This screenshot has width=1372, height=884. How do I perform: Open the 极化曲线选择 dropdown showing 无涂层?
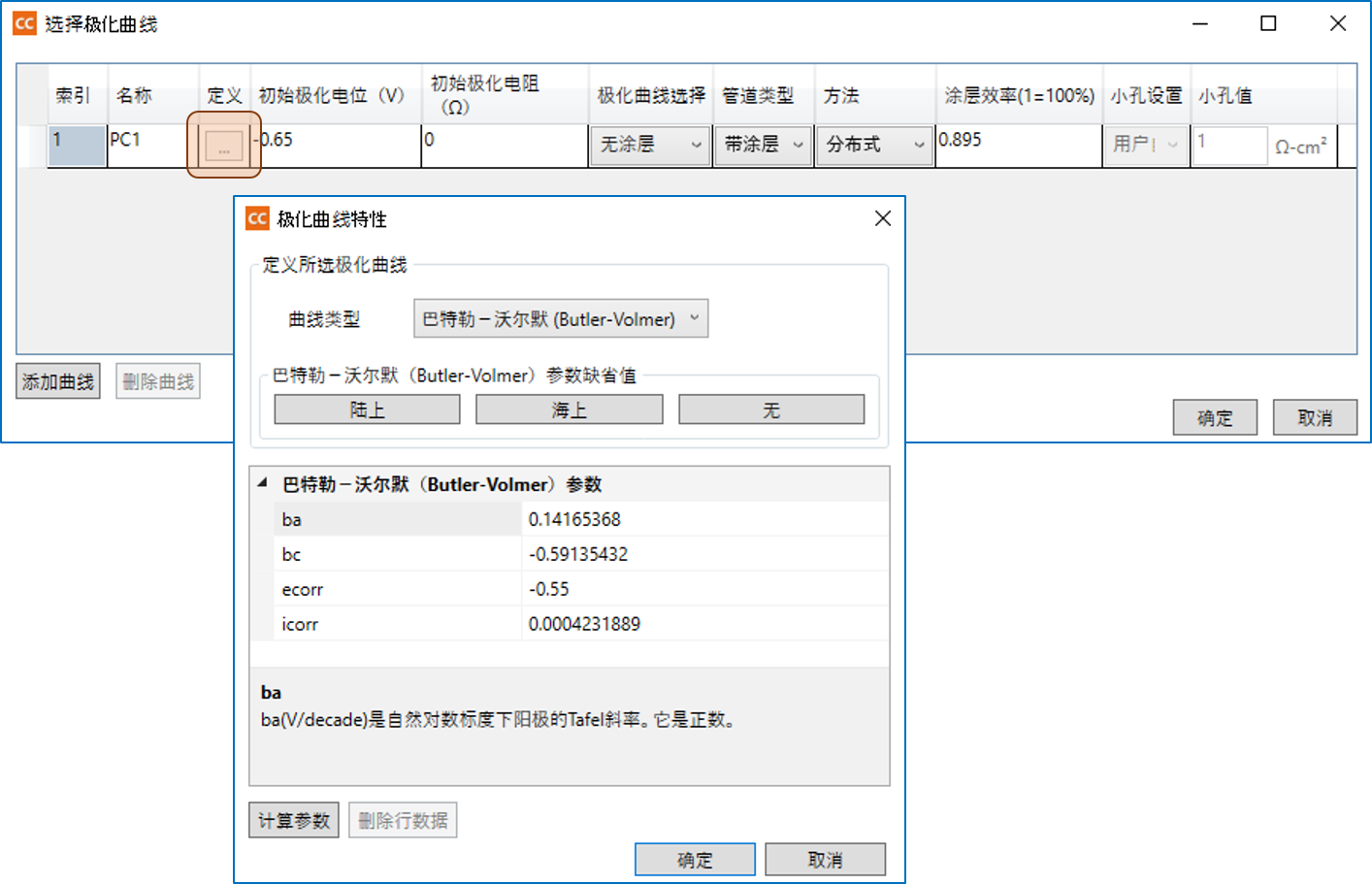(650, 146)
